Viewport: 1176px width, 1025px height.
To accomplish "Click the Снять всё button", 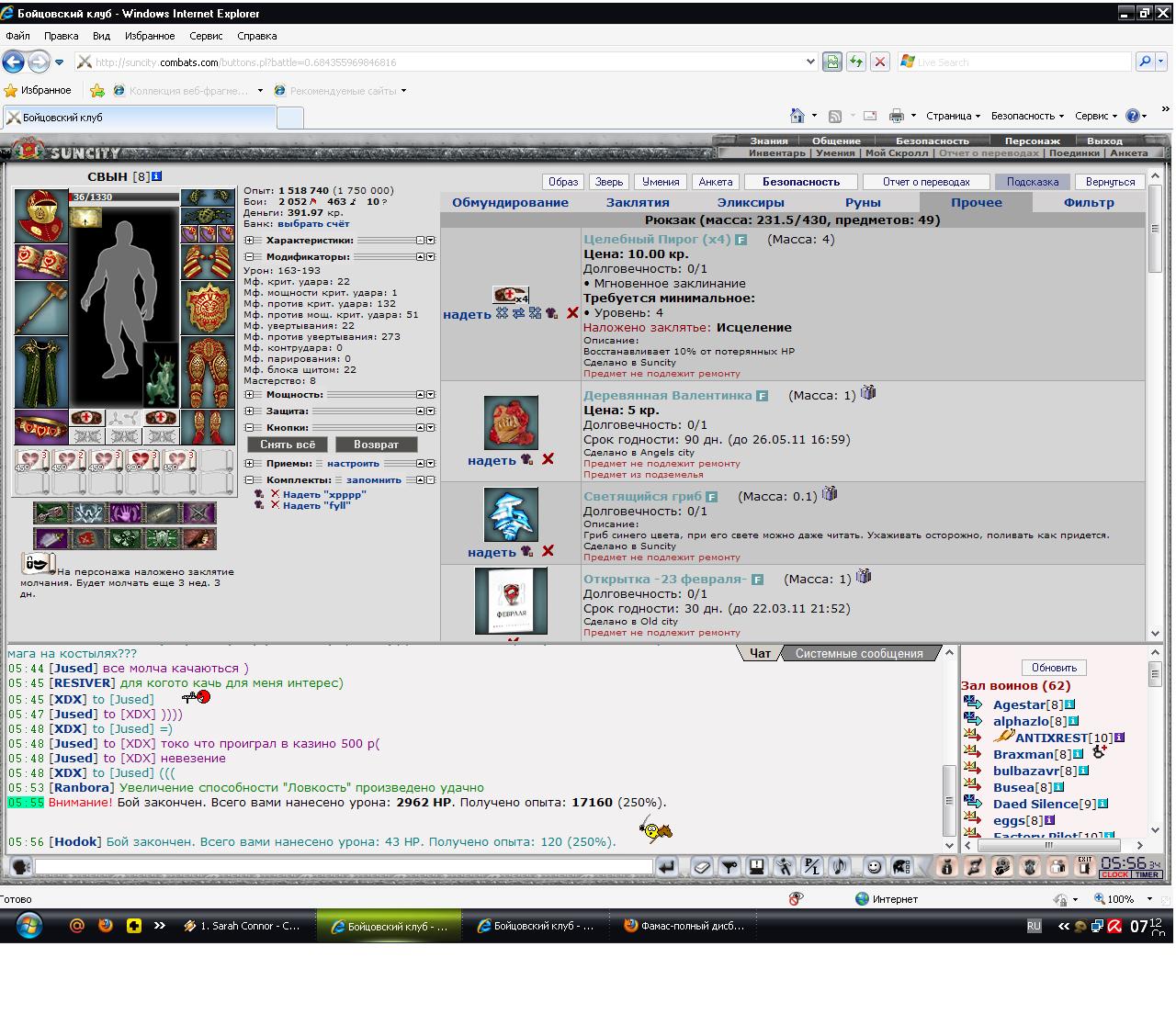I will [x=288, y=445].
